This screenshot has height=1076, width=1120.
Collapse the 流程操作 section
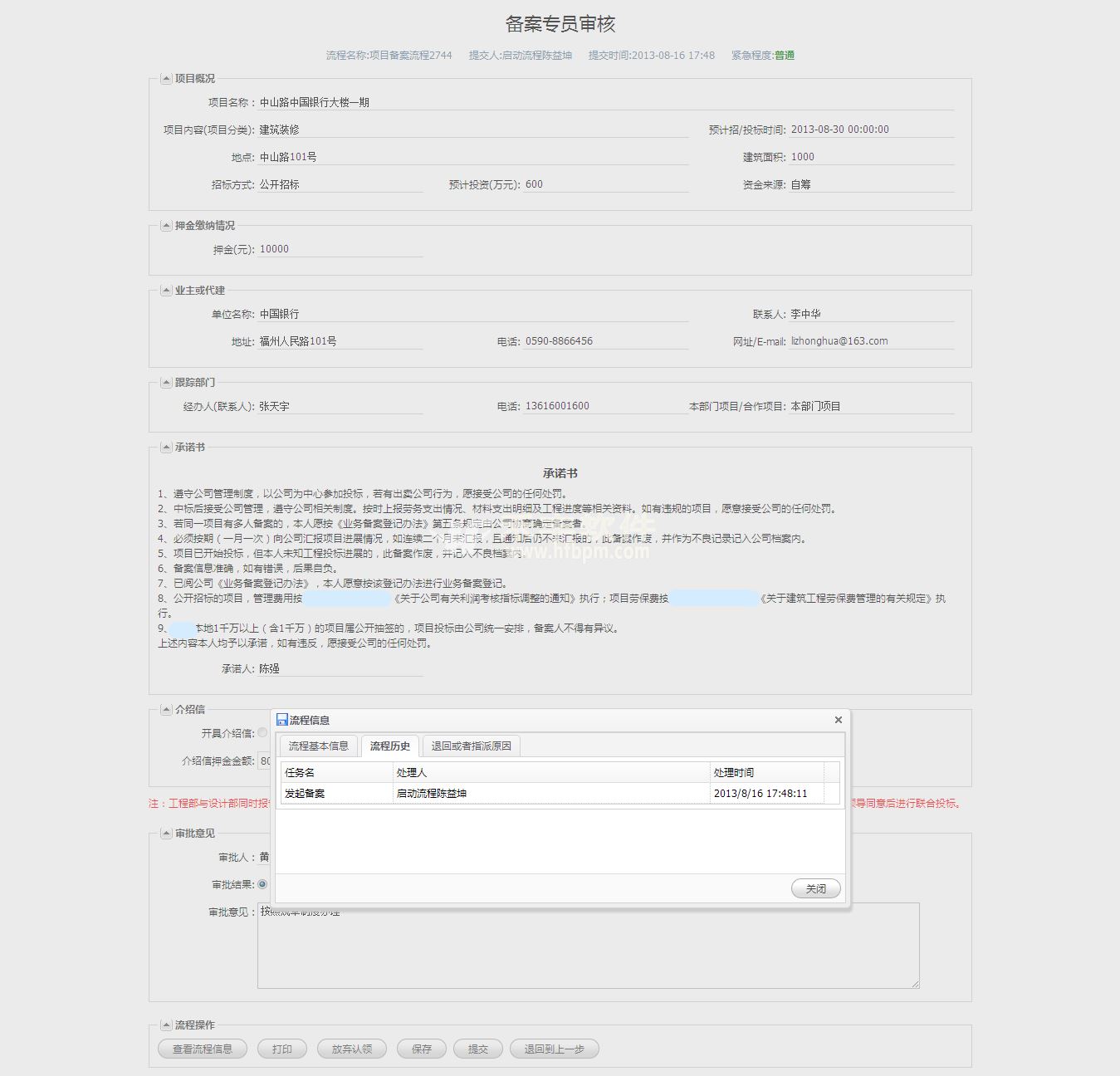coord(166,1025)
